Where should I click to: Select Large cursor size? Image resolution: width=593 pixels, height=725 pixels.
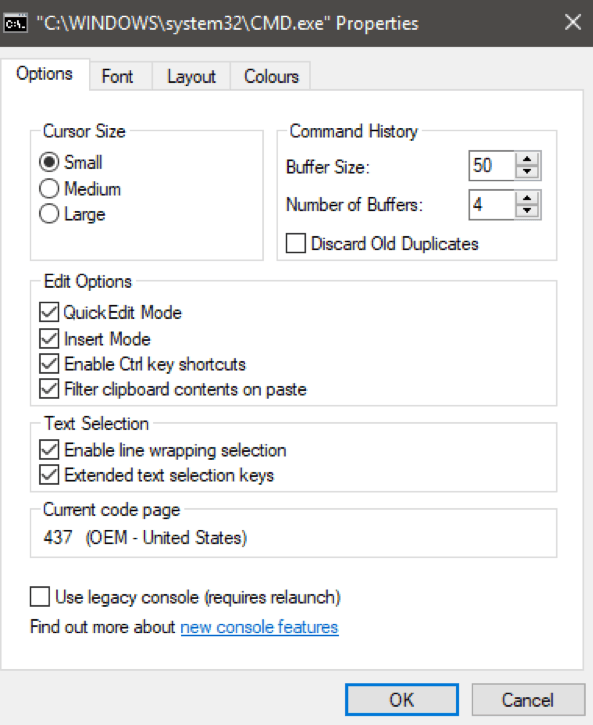[49, 214]
